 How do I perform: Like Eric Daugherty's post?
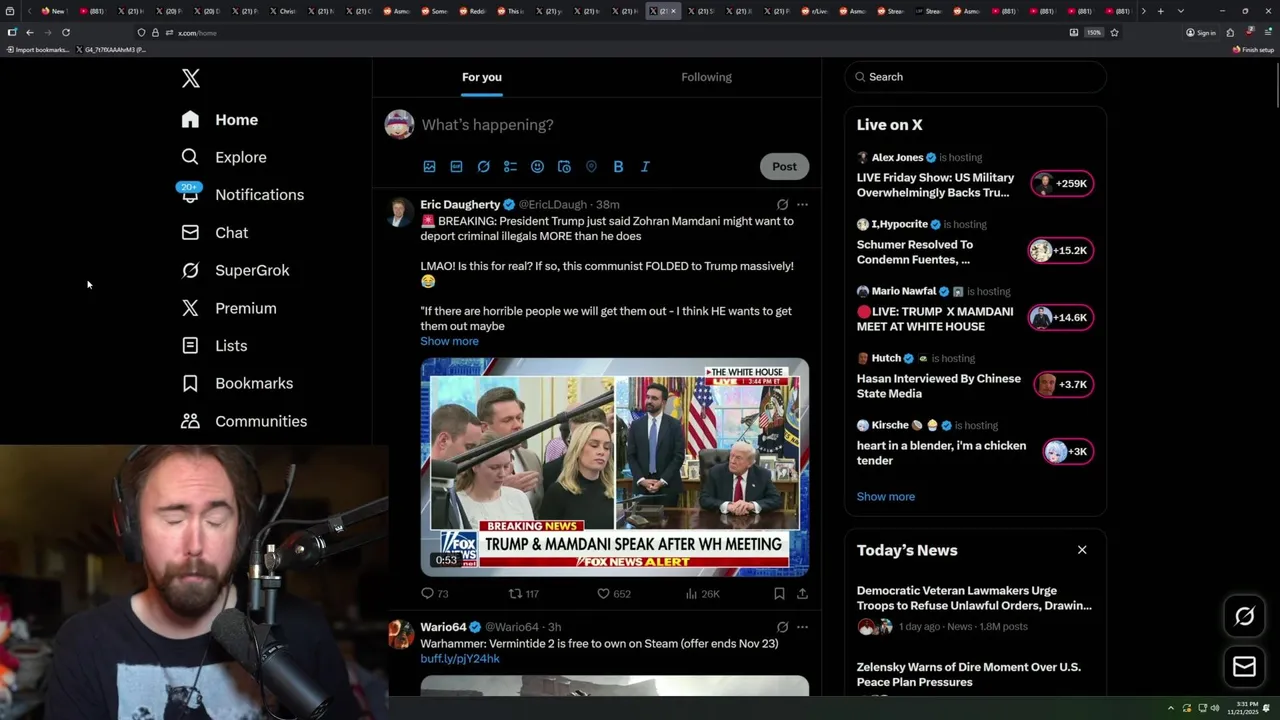click(614, 594)
